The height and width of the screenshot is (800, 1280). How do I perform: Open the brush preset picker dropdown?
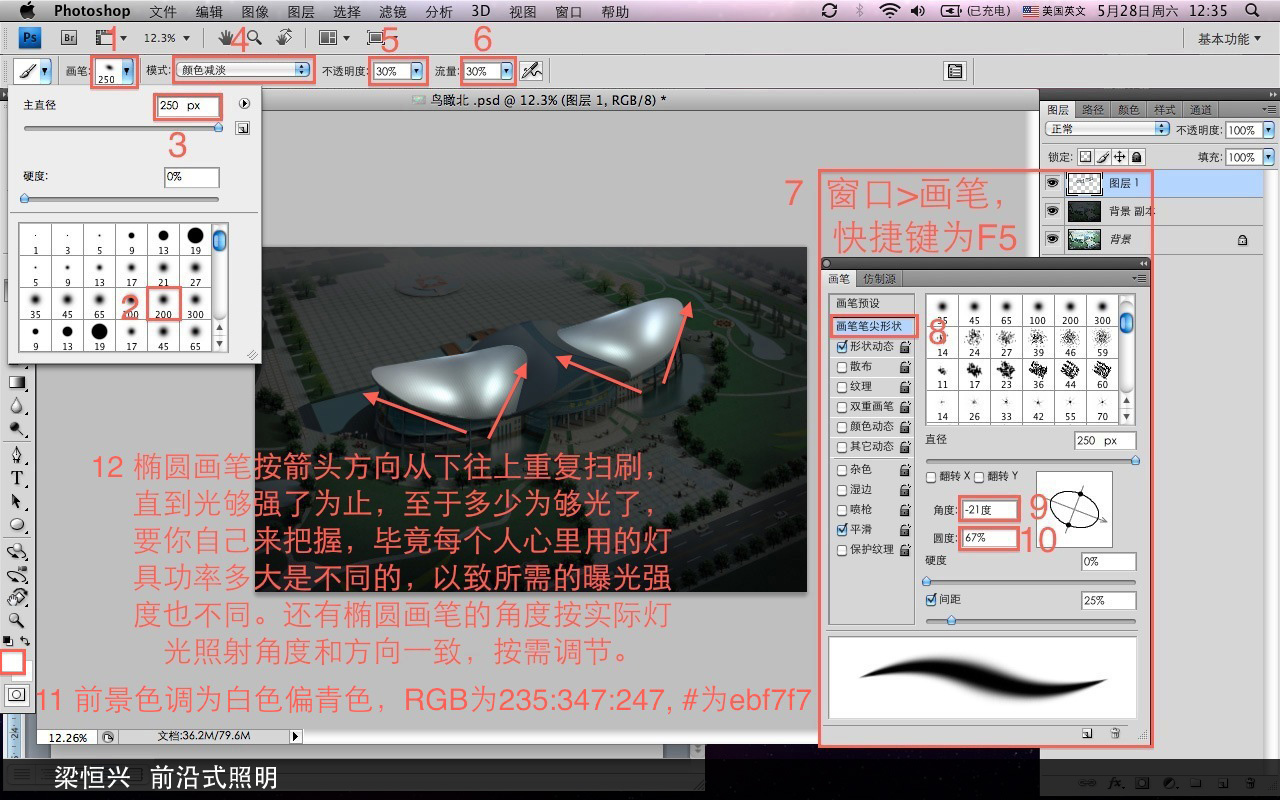[126, 71]
